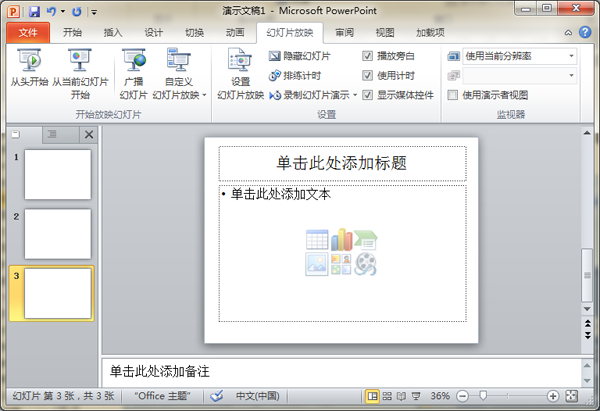Switch to Animations tab (动画)
This screenshot has height=411, width=600.
[235, 33]
